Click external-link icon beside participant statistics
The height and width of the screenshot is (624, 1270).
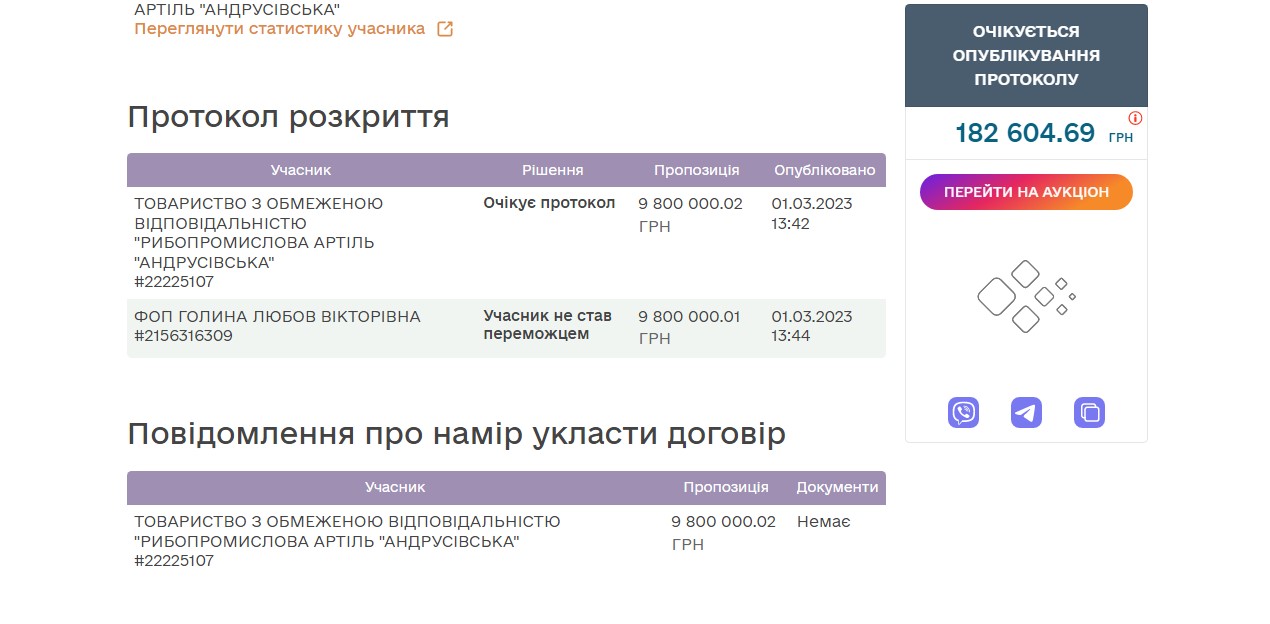click(445, 29)
